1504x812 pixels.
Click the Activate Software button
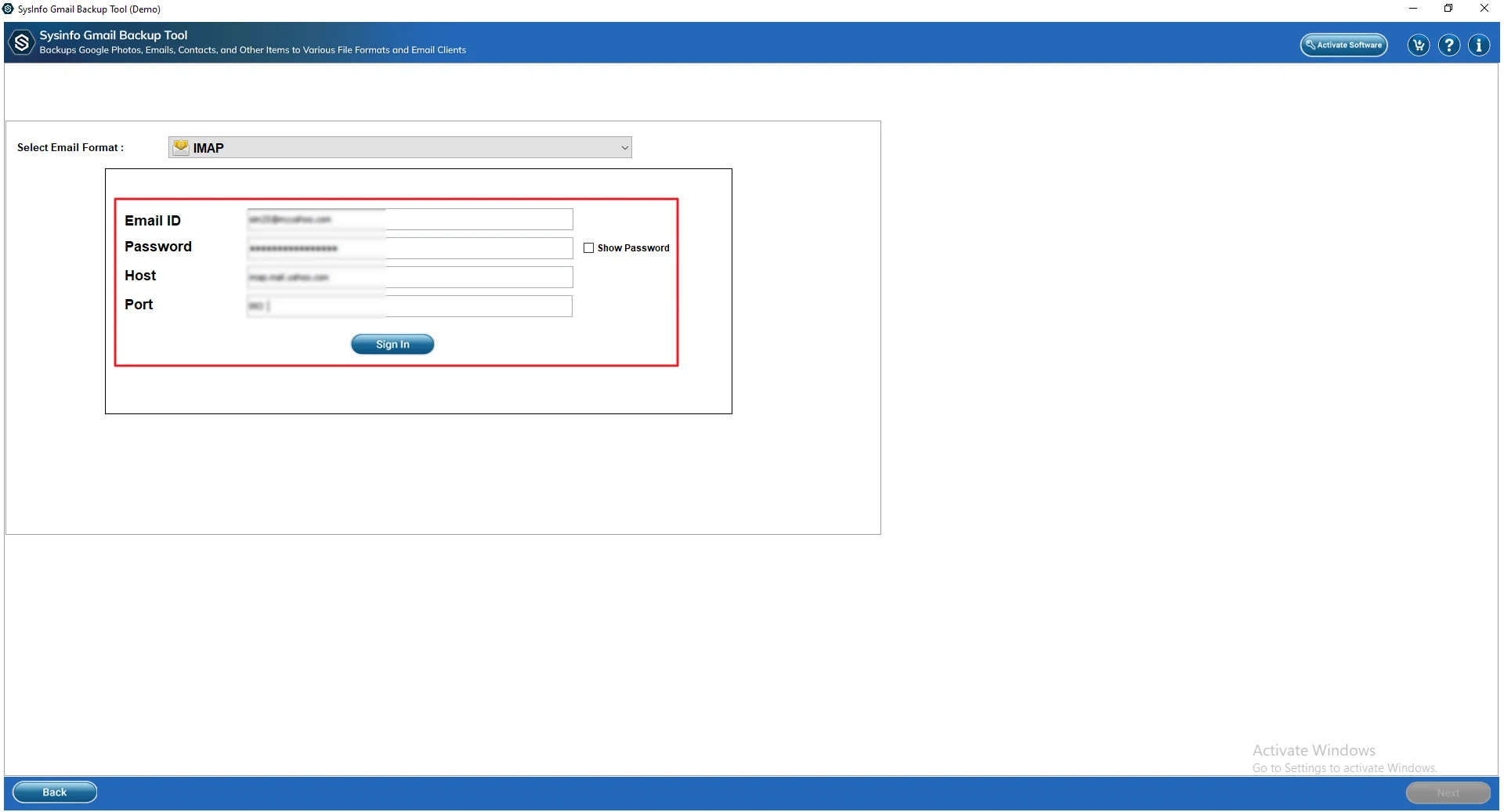[1343, 45]
